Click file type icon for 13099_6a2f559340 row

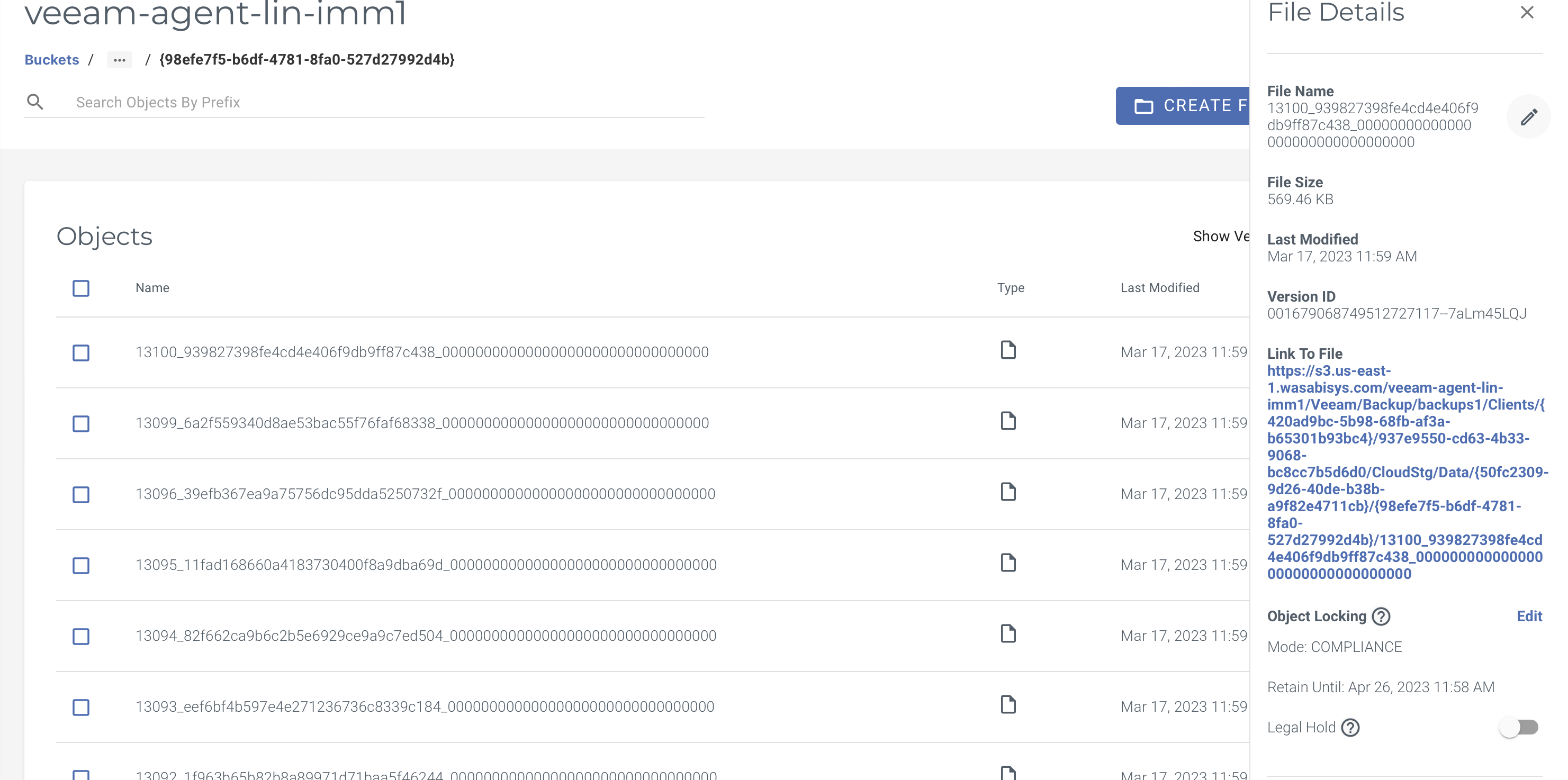tap(1008, 421)
